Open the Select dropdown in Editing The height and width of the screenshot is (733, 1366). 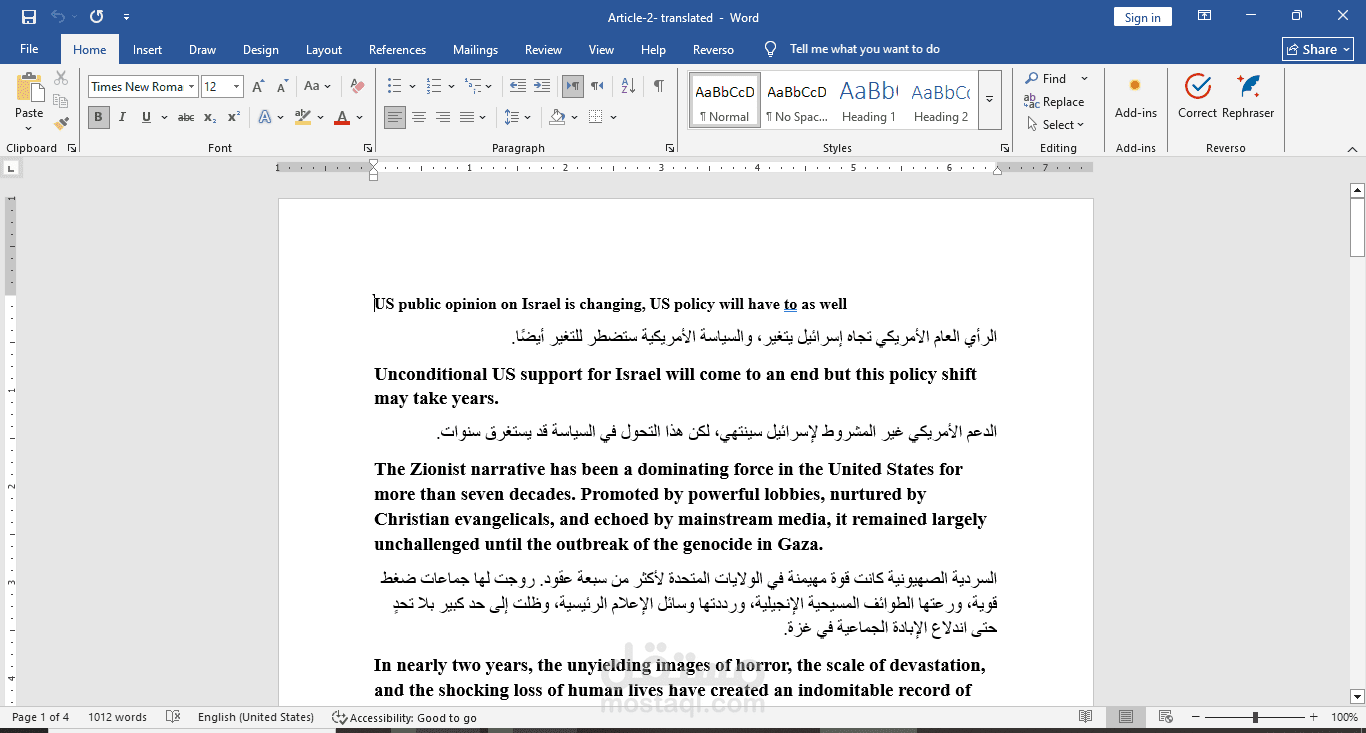[x=1056, y=125]
